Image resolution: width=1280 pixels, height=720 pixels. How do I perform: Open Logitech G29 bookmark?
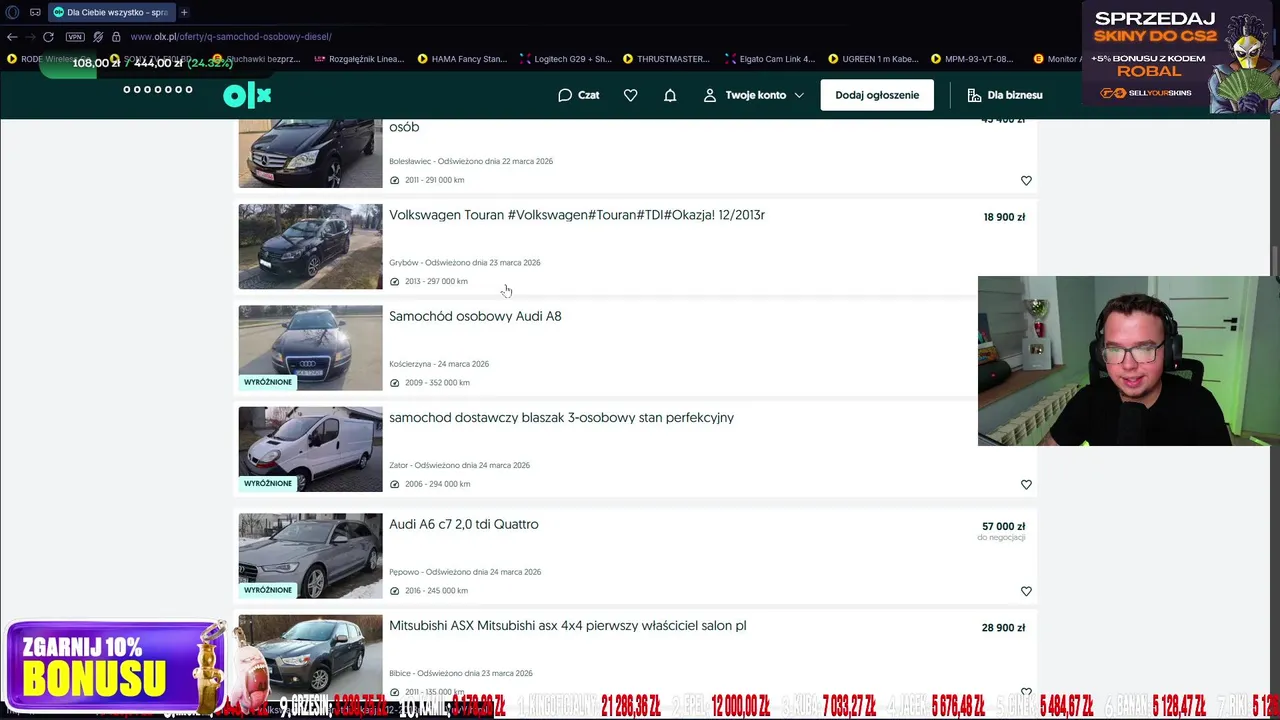click(x=566, y=59)
